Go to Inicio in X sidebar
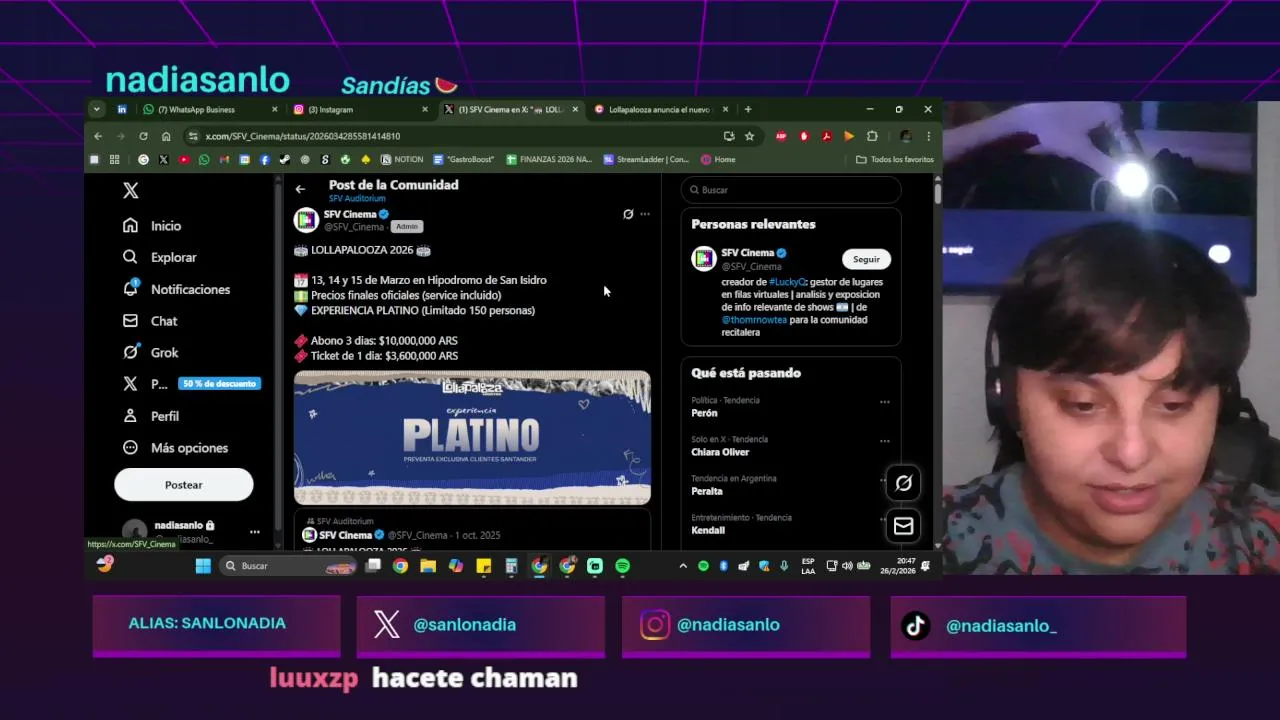Screen dimensions: 1280x720 (x=152, y=226)
